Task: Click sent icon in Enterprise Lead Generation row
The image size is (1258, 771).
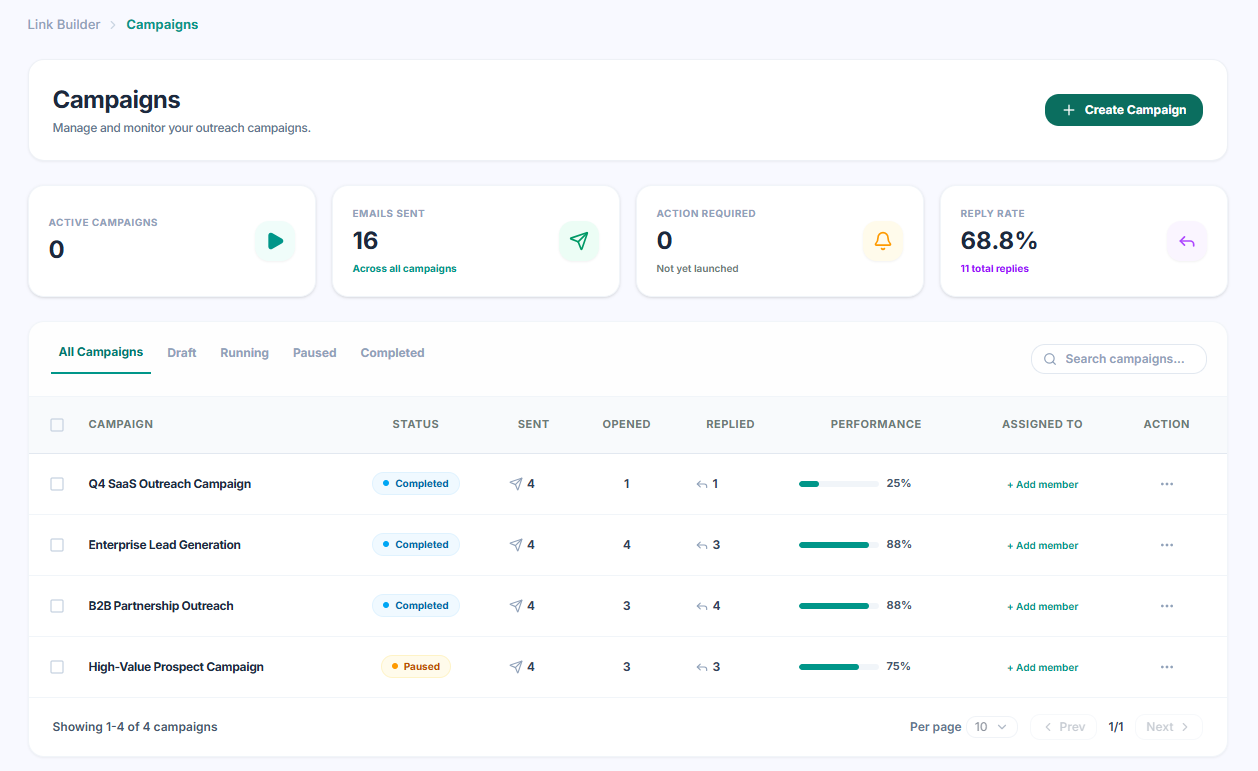Action: coord(516,545)
